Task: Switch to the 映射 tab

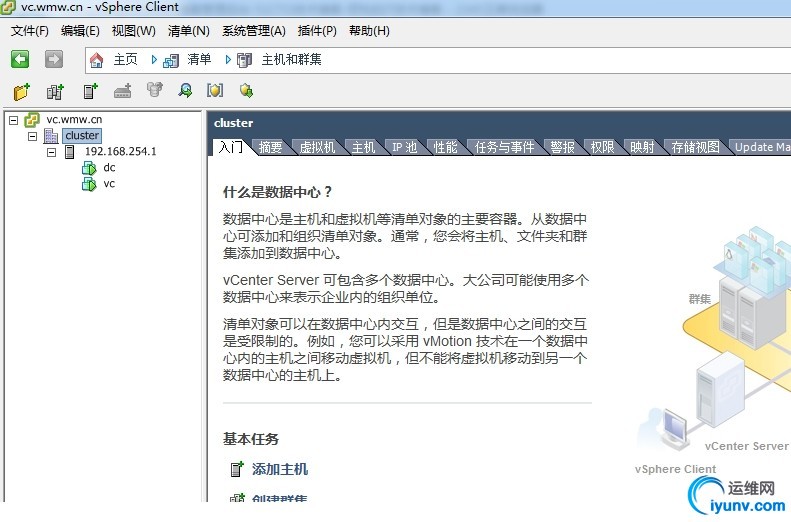Action: tap(642, 147)
